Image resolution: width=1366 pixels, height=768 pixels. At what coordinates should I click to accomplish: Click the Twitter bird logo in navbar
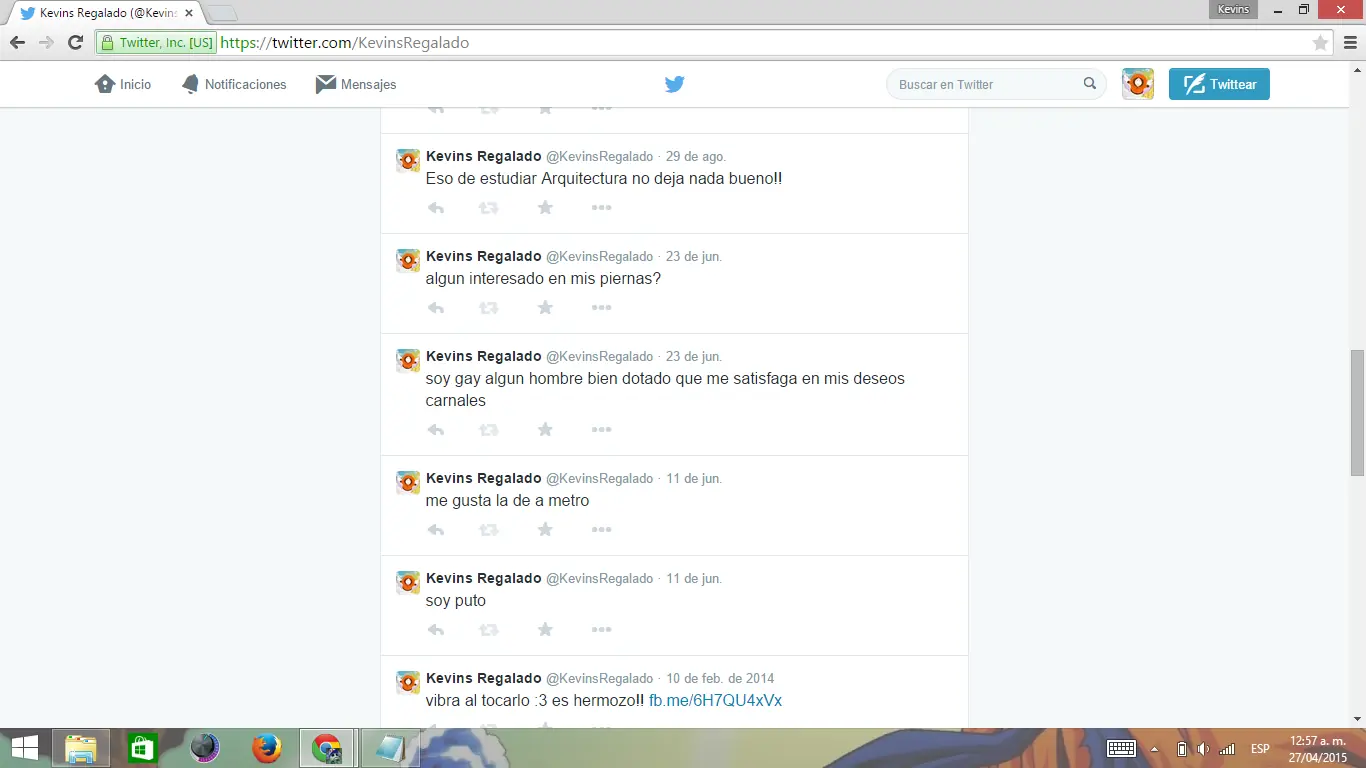pos(675,84)
